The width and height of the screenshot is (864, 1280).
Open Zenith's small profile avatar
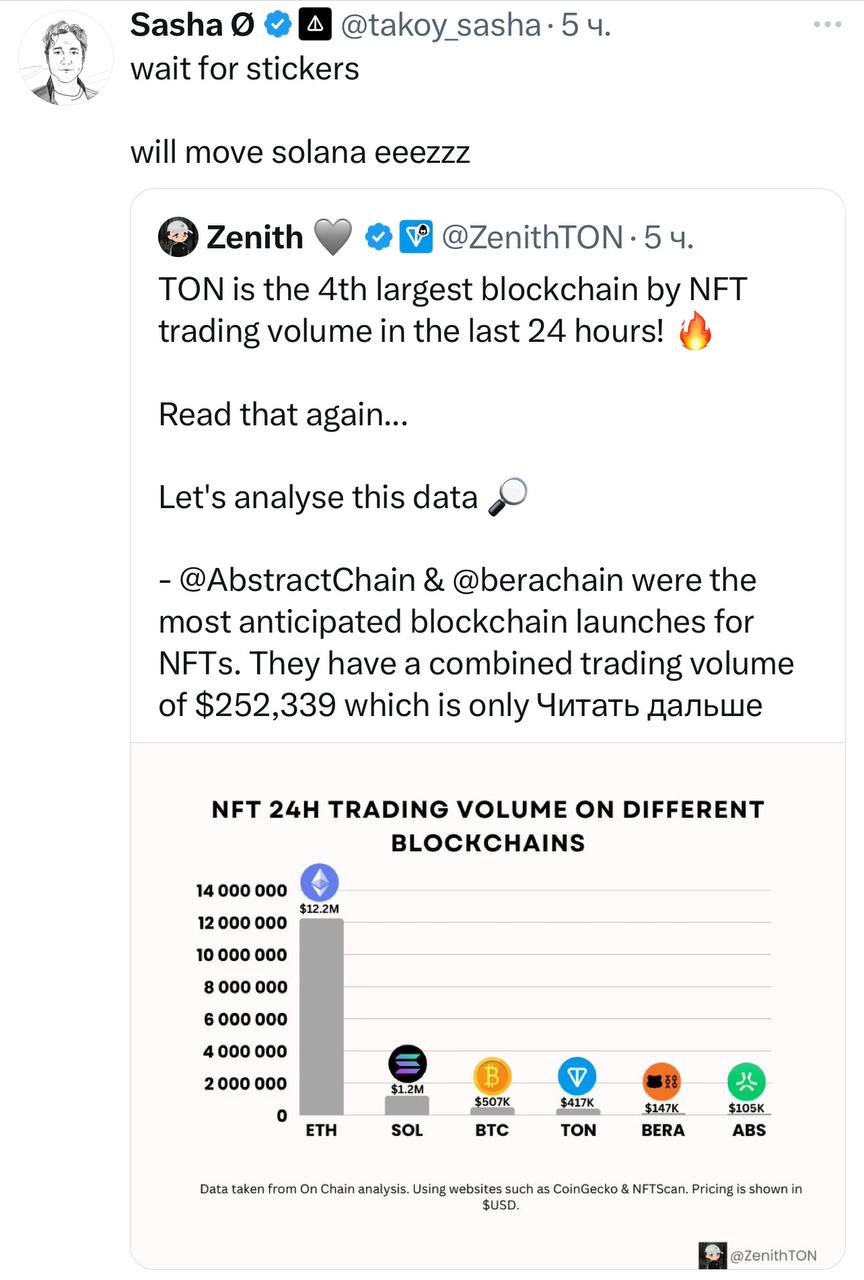pyautogui.click(x=177, y=236)
